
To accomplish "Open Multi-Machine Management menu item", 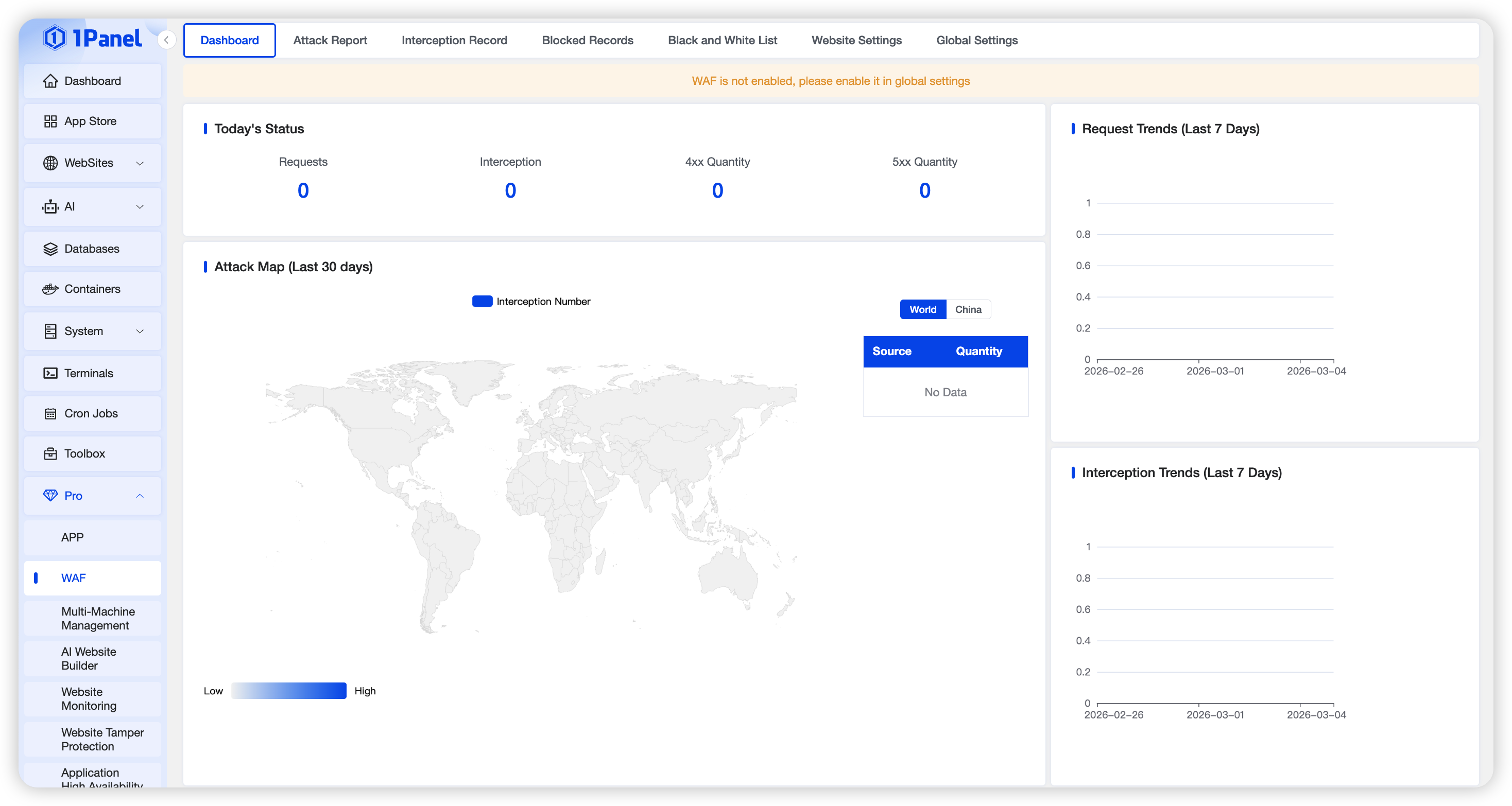I will point(98,618).
